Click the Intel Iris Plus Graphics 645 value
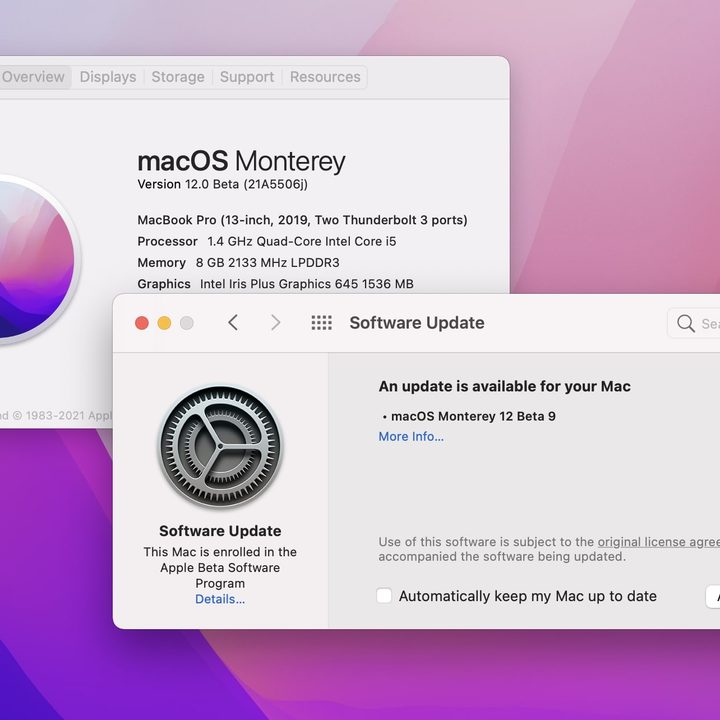Viewport: 720px width, 720px height. [307, 284]
